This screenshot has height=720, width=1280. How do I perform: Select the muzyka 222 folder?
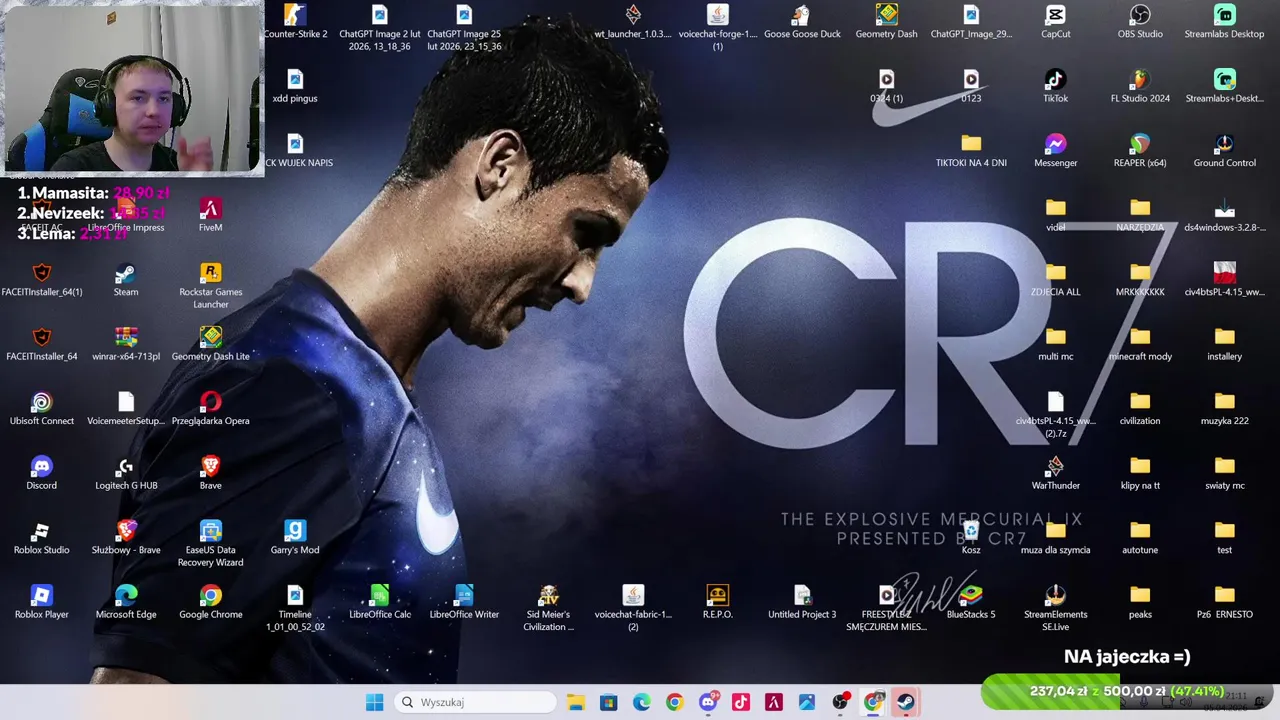[1224, 408]
